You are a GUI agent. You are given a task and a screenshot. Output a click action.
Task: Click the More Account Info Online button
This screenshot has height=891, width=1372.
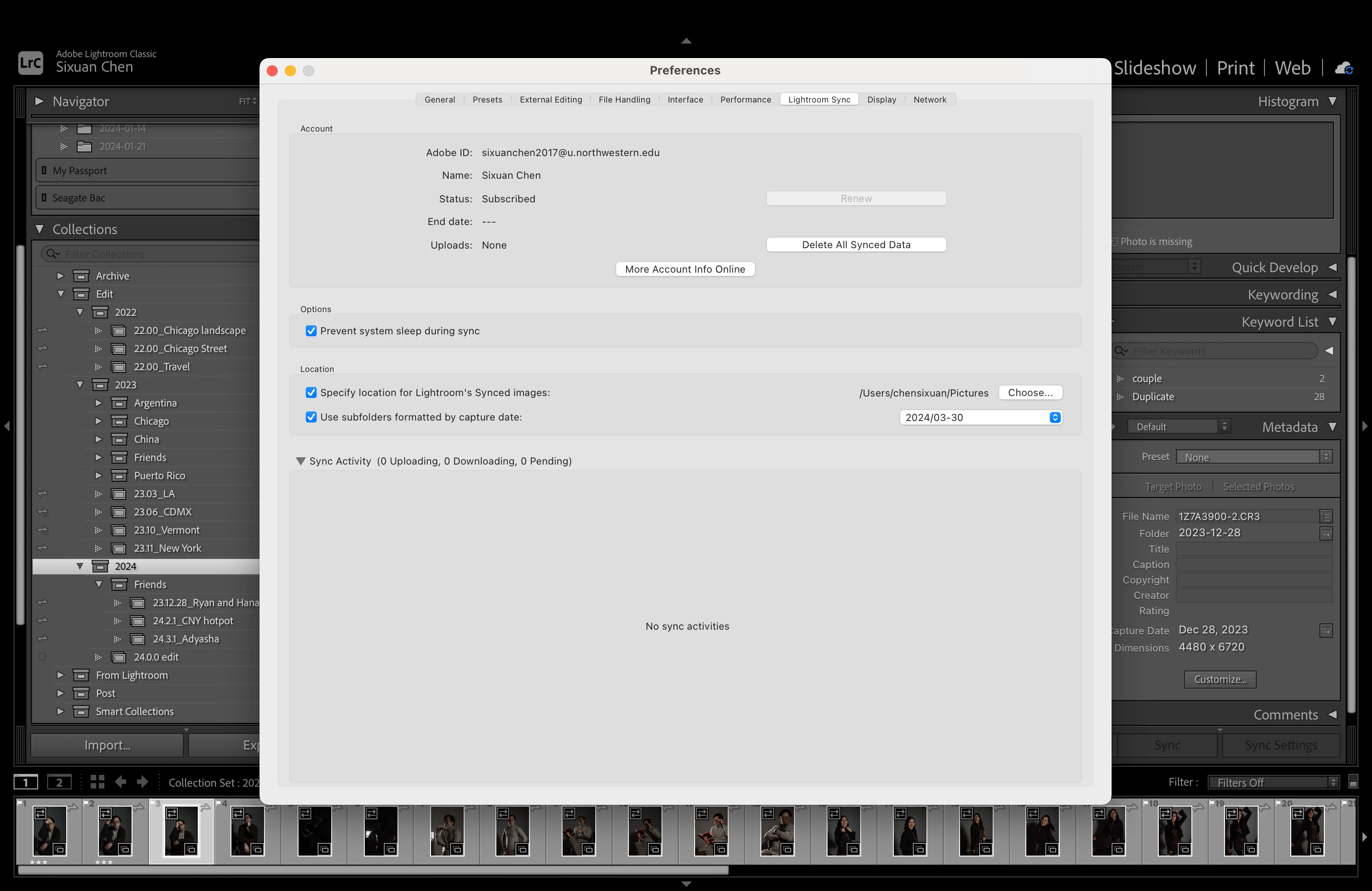[684, 269]
